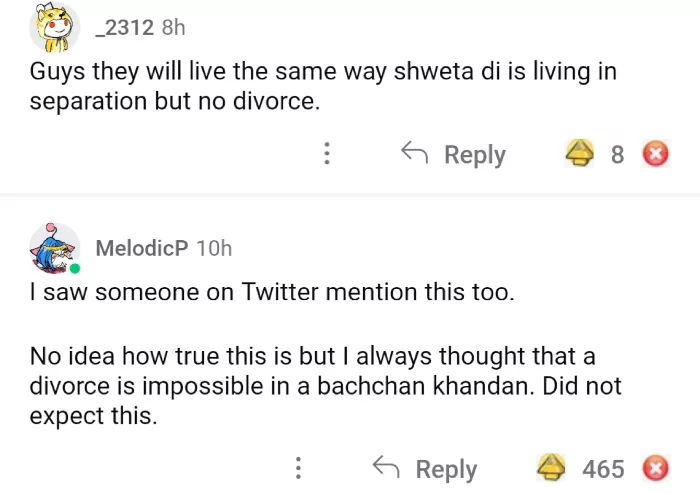Visit the _2312 username link
Screen dimensions: 700x493
tap(124, 28)
